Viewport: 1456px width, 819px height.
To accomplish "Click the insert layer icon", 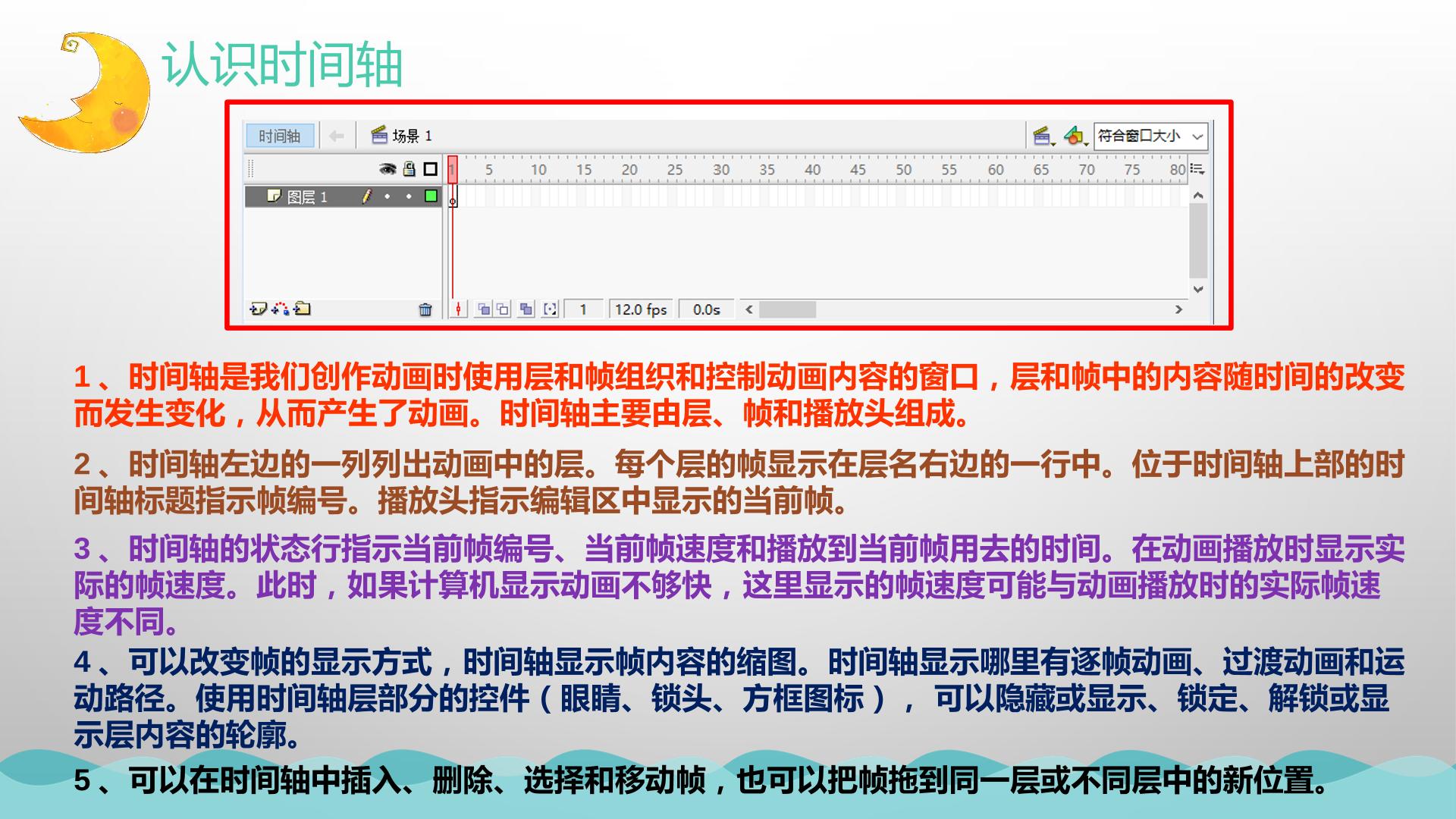I will [x=258, y=309].
